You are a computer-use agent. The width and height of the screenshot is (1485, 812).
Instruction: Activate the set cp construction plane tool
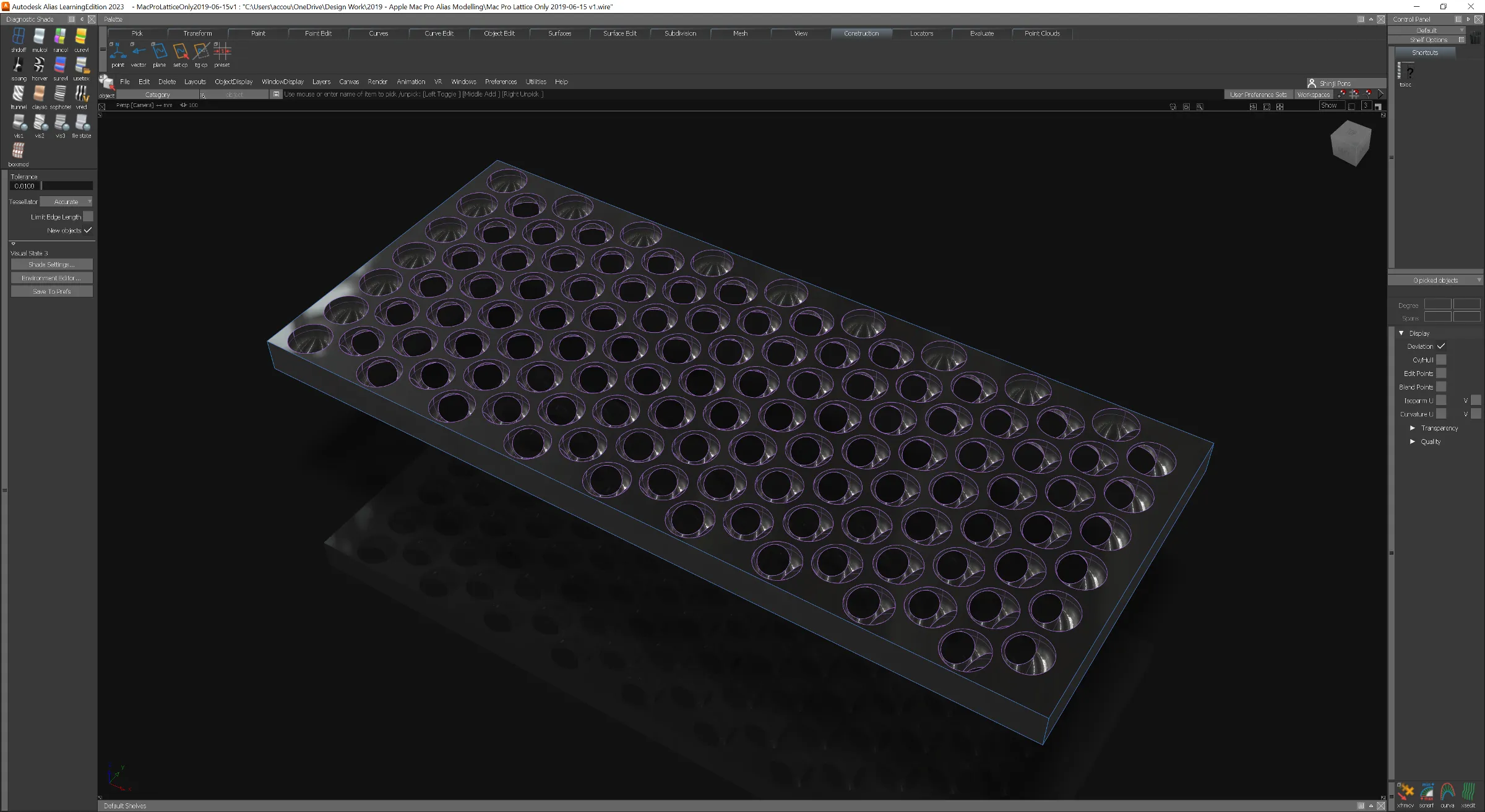pyautogui.click(x=180, y=51)
